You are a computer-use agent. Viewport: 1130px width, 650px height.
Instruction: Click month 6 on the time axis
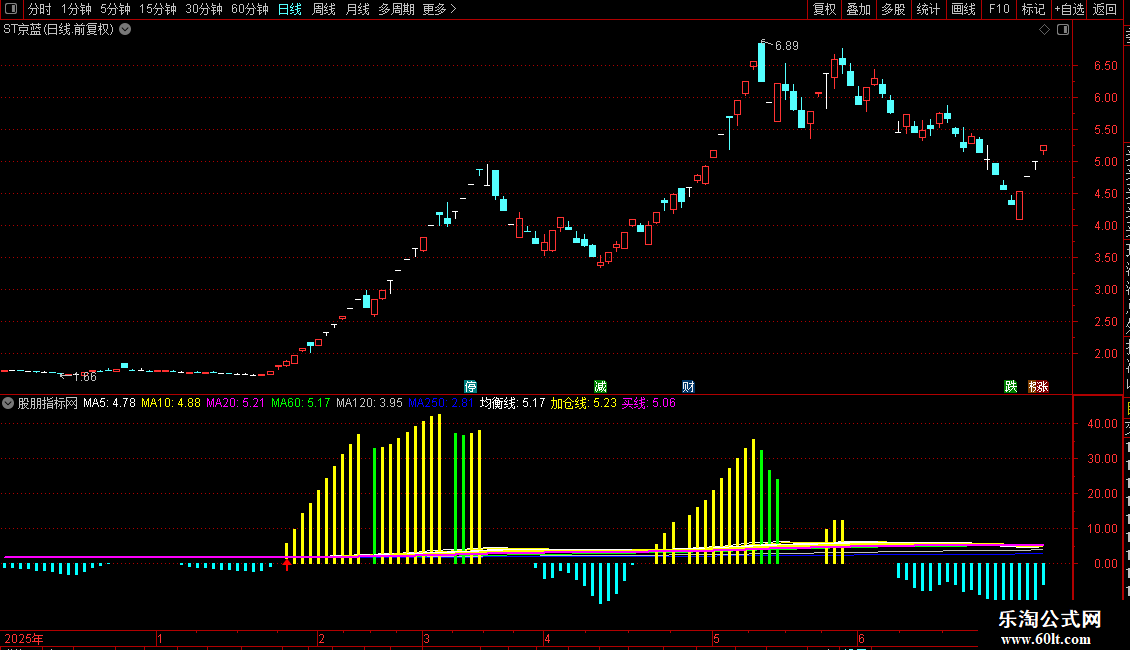861,639
